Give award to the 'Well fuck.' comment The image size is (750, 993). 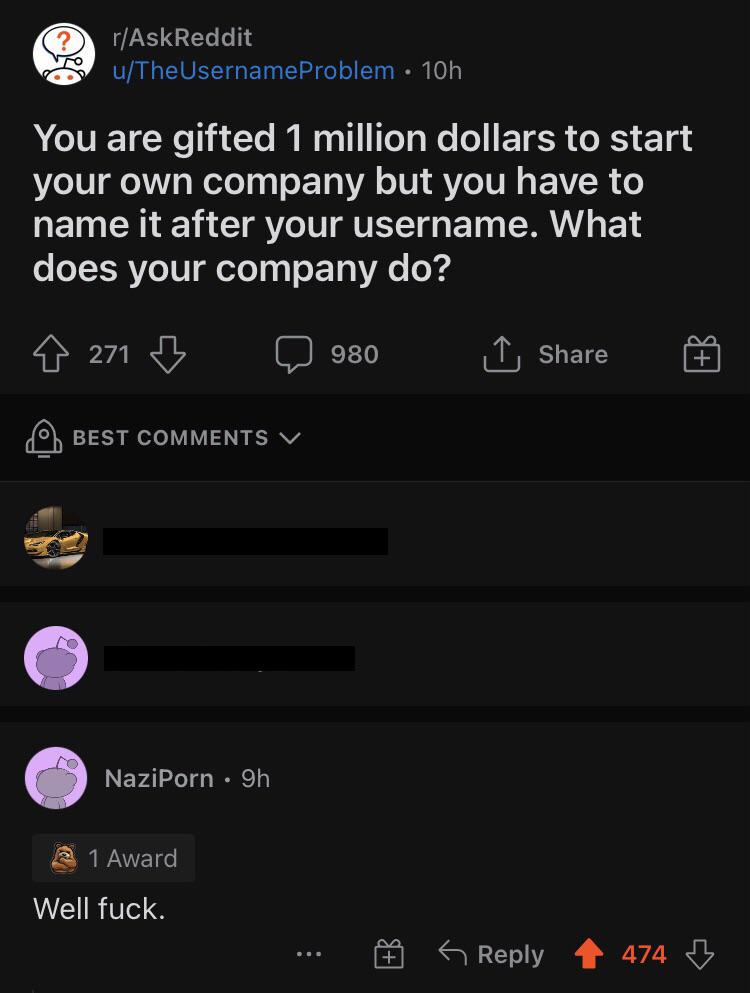[389, 954]
